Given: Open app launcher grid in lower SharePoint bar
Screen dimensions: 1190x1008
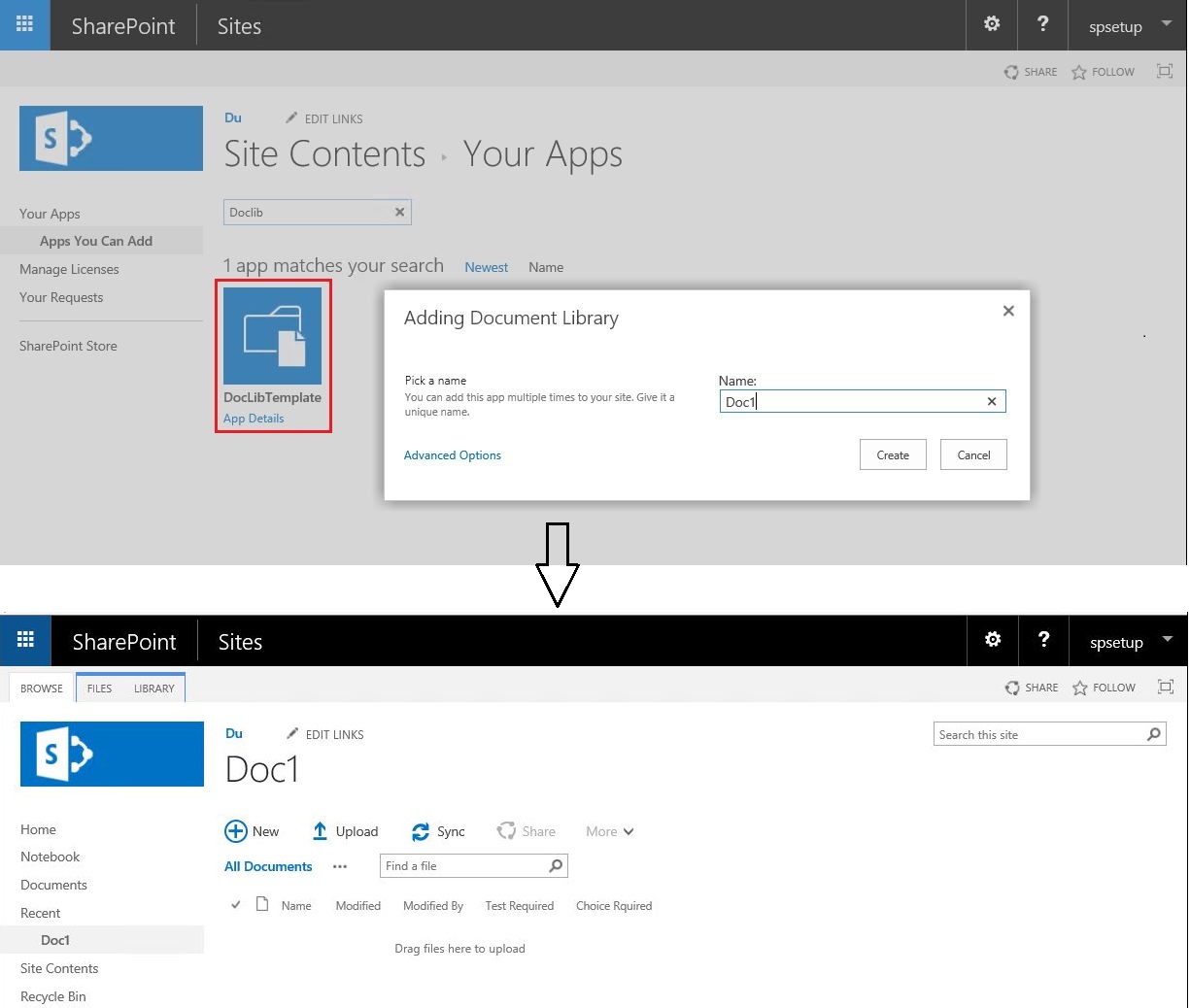Looking at the screenshot, I should (x=25, y=640).
